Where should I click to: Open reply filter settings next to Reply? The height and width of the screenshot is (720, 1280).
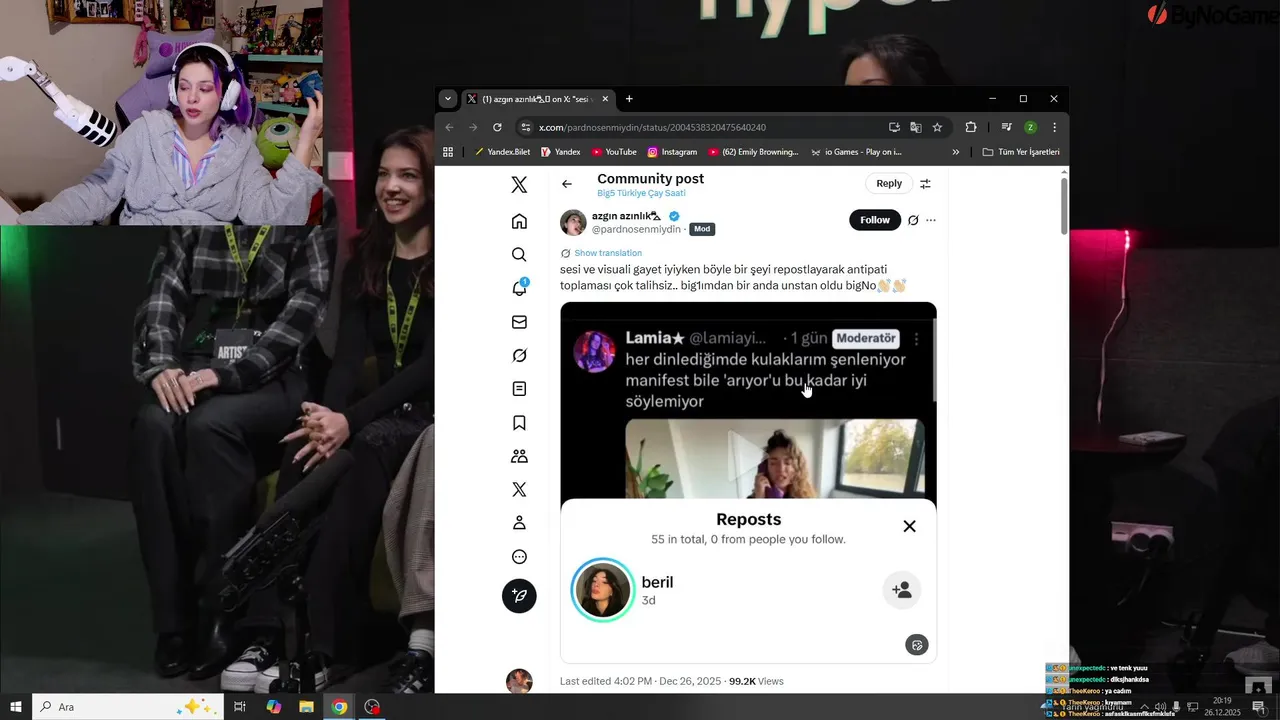click(x=925, y=184)
